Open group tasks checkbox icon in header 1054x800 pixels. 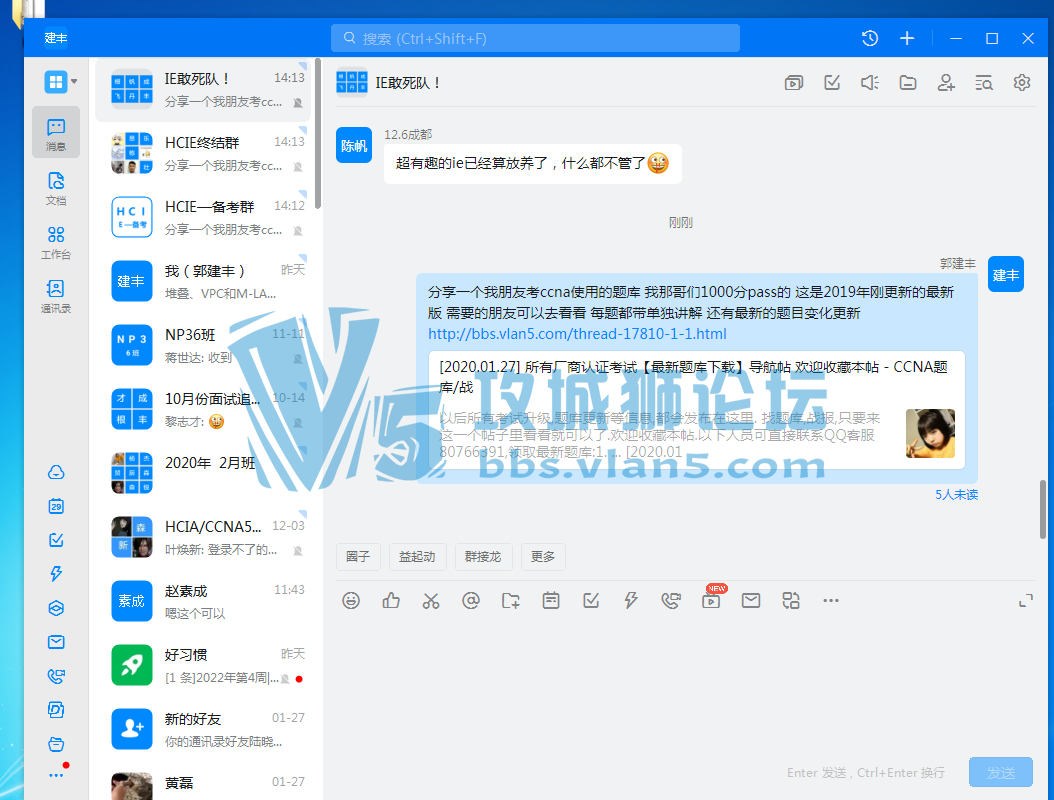[x=832, y=83]
